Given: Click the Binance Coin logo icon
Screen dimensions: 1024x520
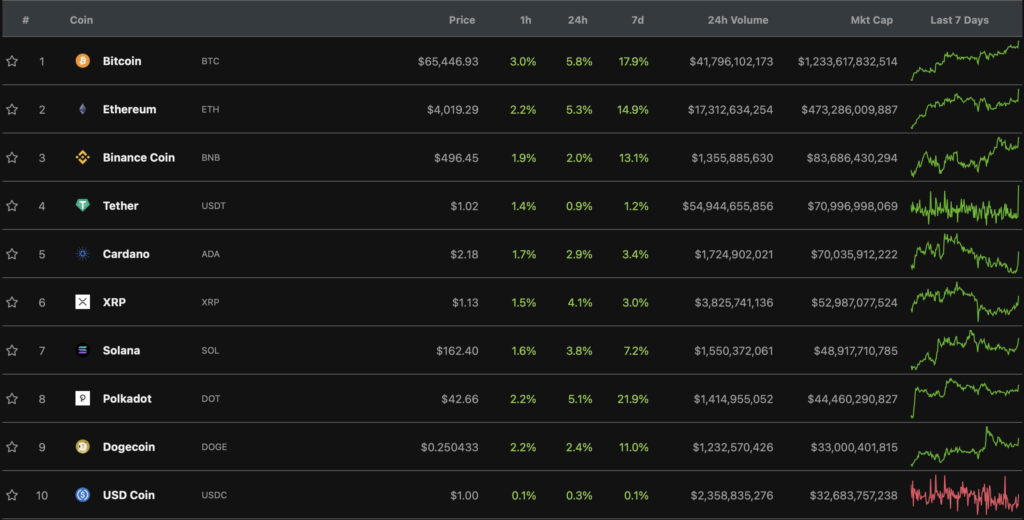Looking at the screenshot, I should 82,157.
